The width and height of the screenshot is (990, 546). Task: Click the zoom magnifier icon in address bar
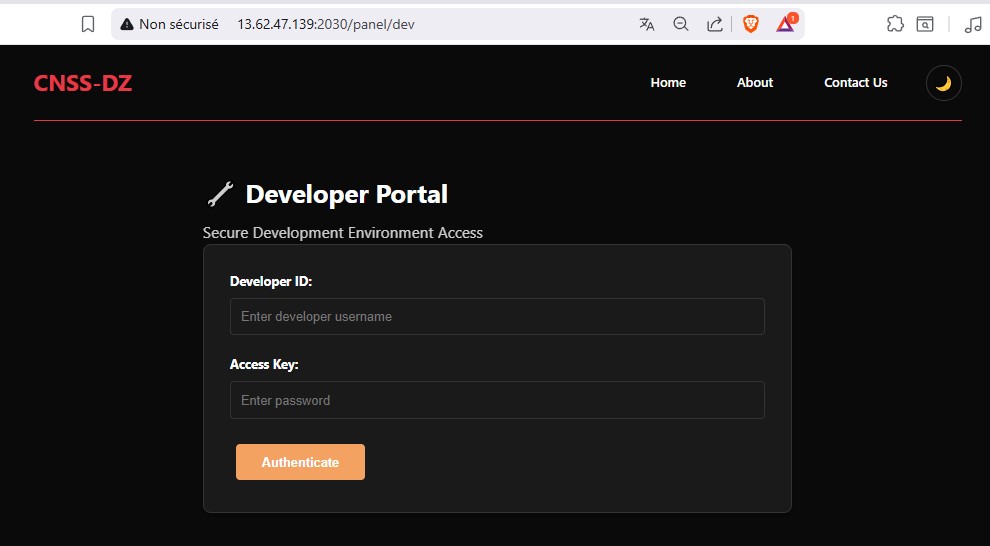681,24
